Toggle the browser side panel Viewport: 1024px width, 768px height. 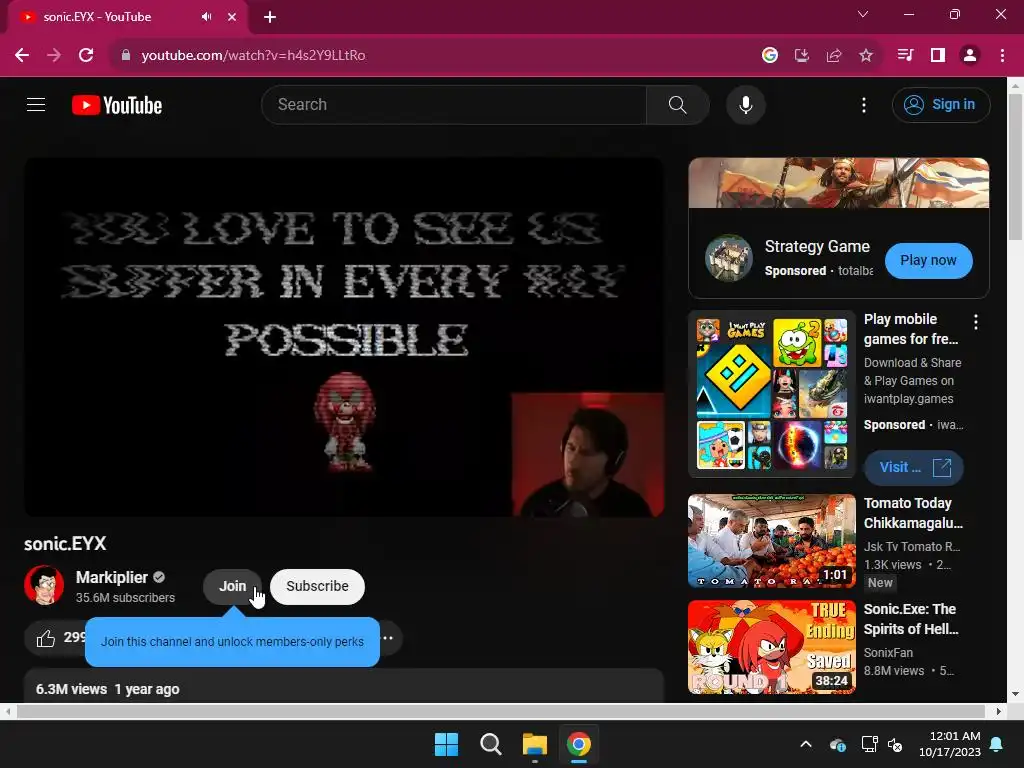(938, 55)
